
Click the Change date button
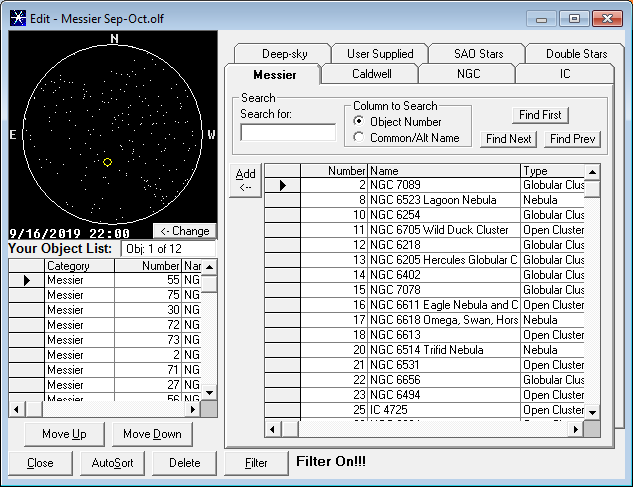point(185,231)
